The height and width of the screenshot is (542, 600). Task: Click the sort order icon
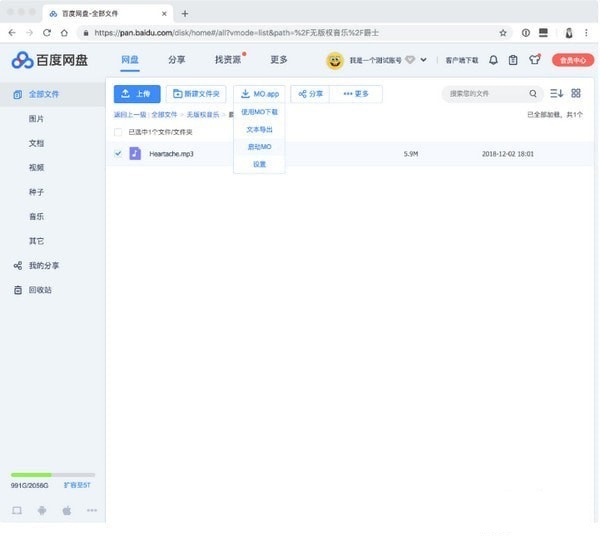point(556,93)
